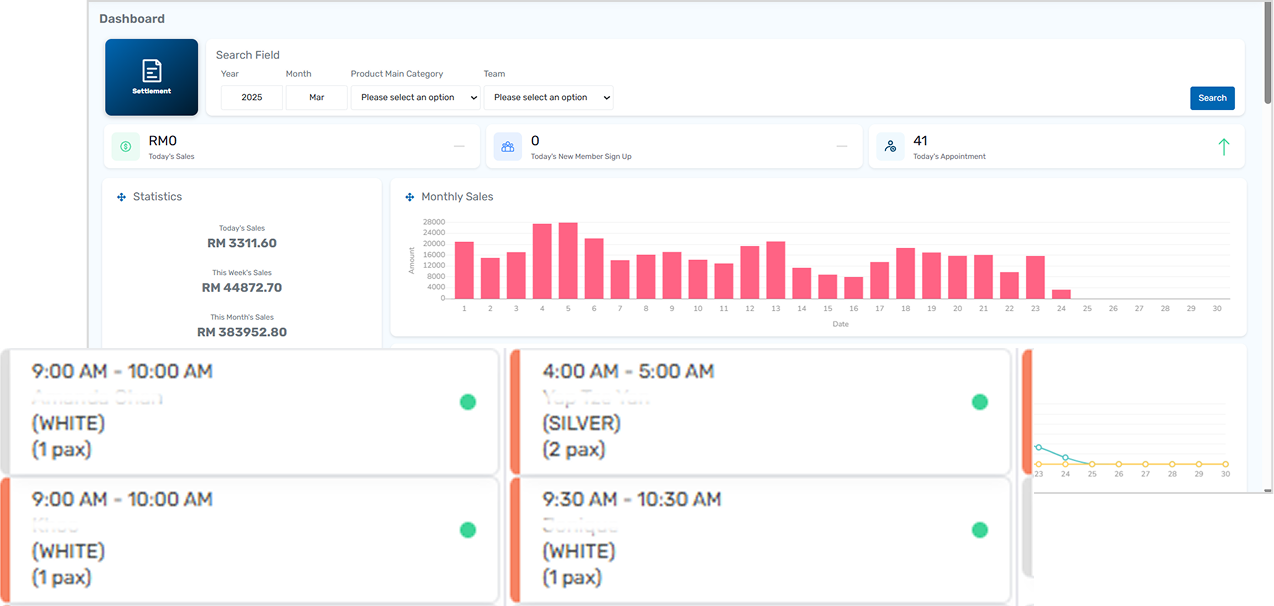Open the Product Main Category dropdown
This screenshot has height=606, width=1274.
point(415,97)
